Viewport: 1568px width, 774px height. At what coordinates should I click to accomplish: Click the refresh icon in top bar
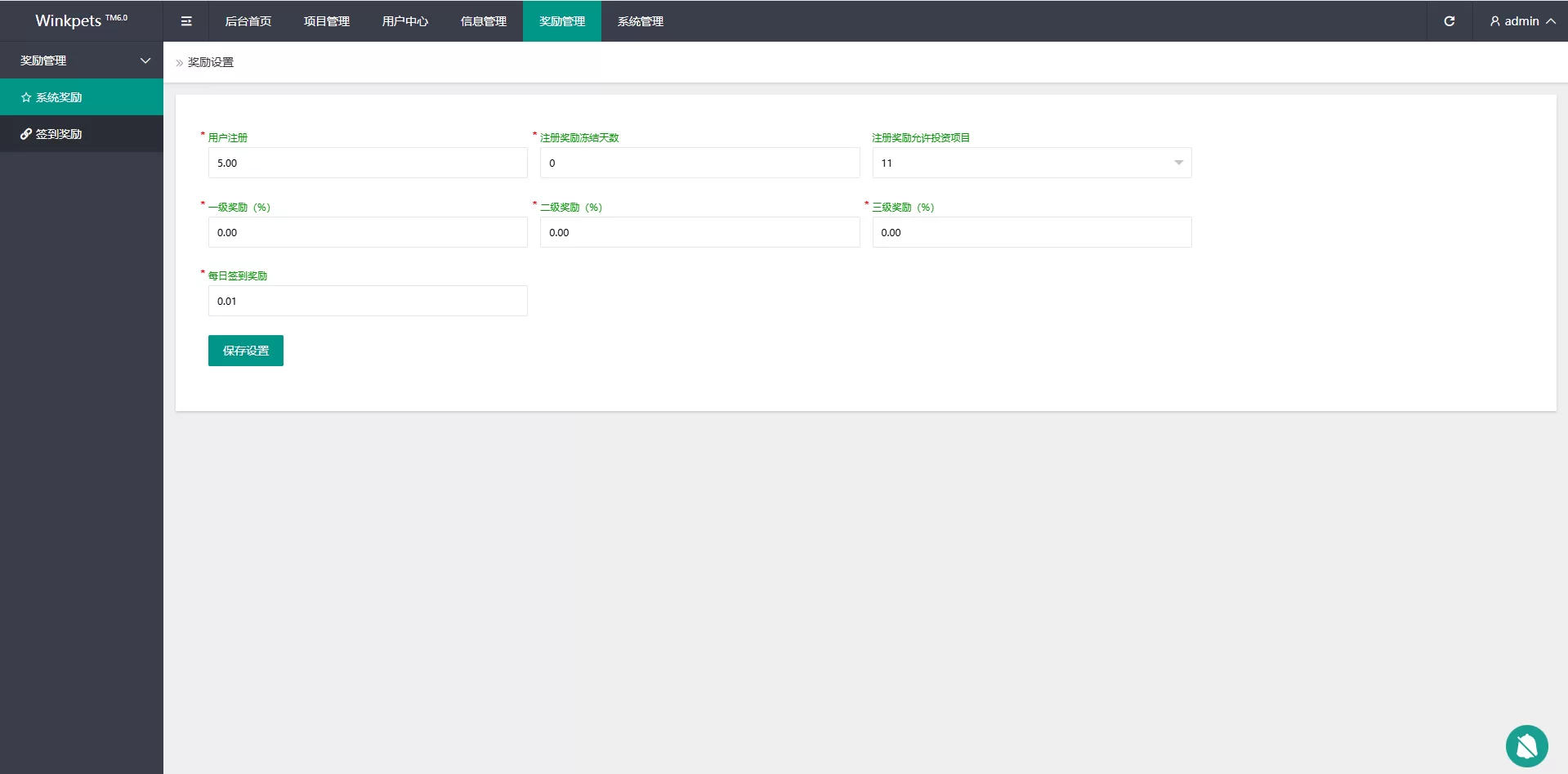pyautogui.click(x=1449, y=21)
